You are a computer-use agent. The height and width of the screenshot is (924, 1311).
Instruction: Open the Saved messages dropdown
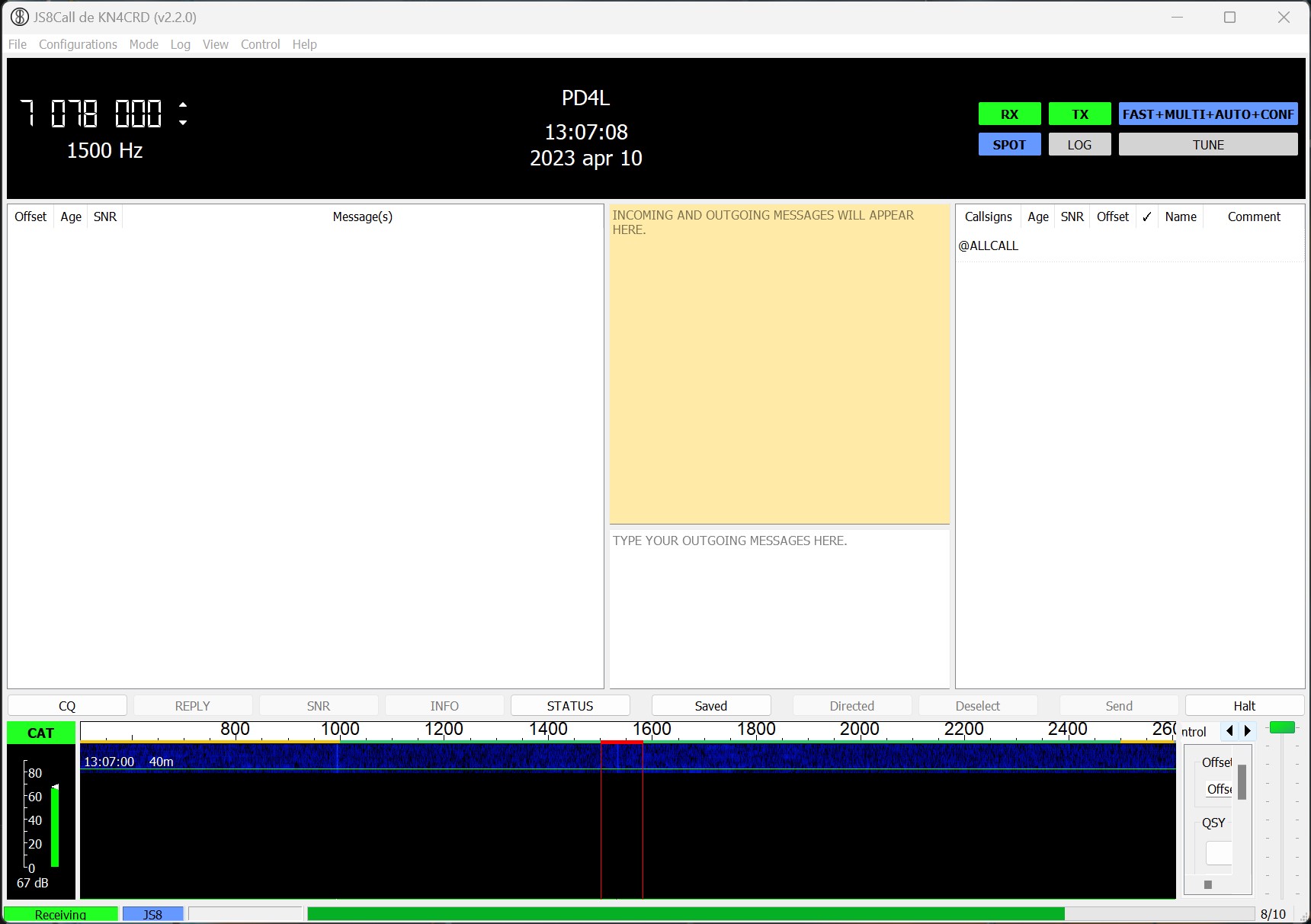click(710, 706)
